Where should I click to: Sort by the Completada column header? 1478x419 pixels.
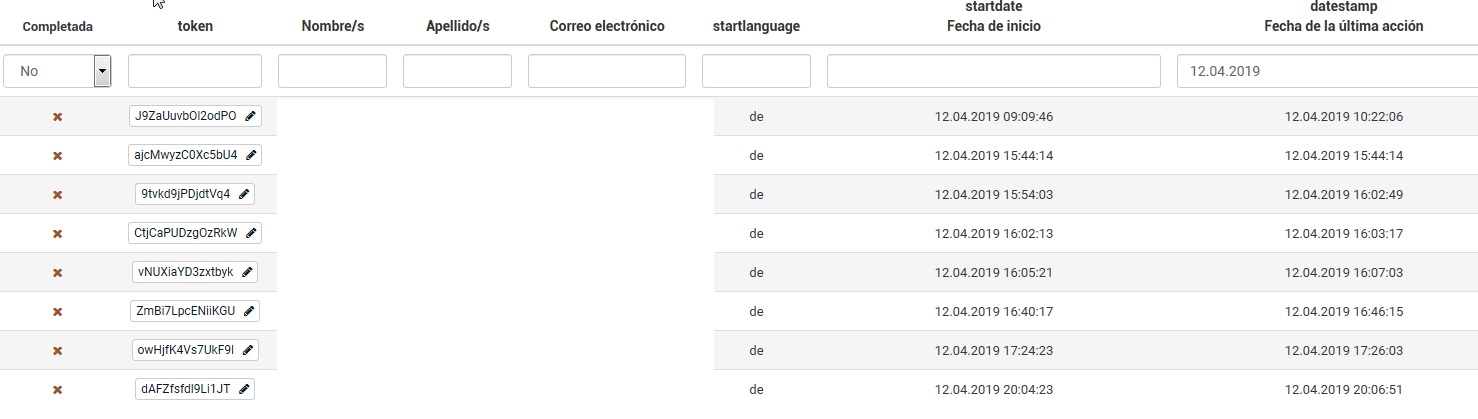click(57, 27)
